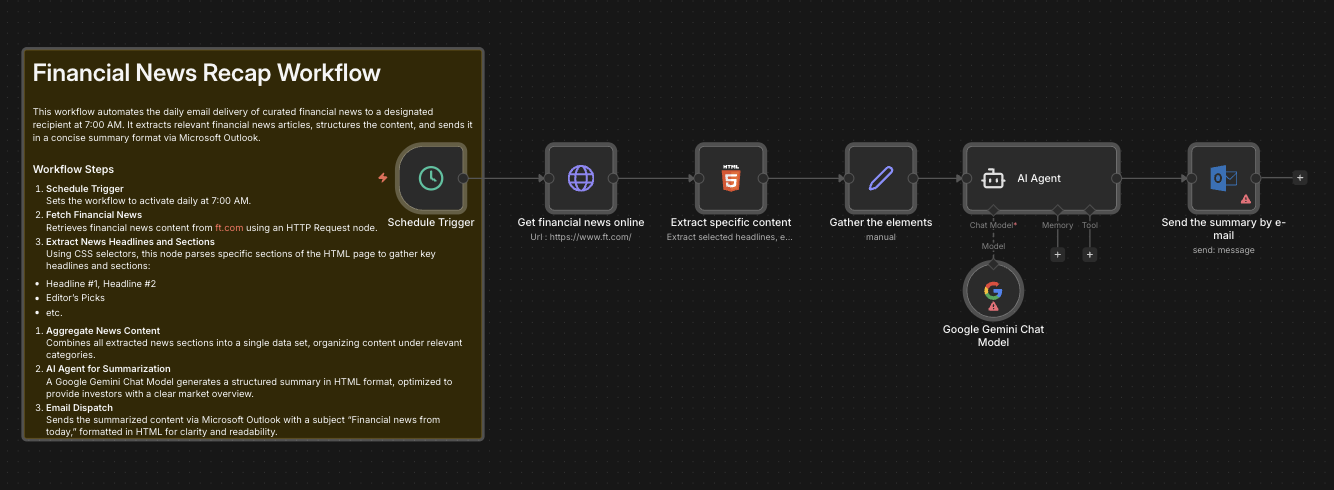Open the HTML Extract specific content node
1334x490 pixels.
tap(731, 178)
